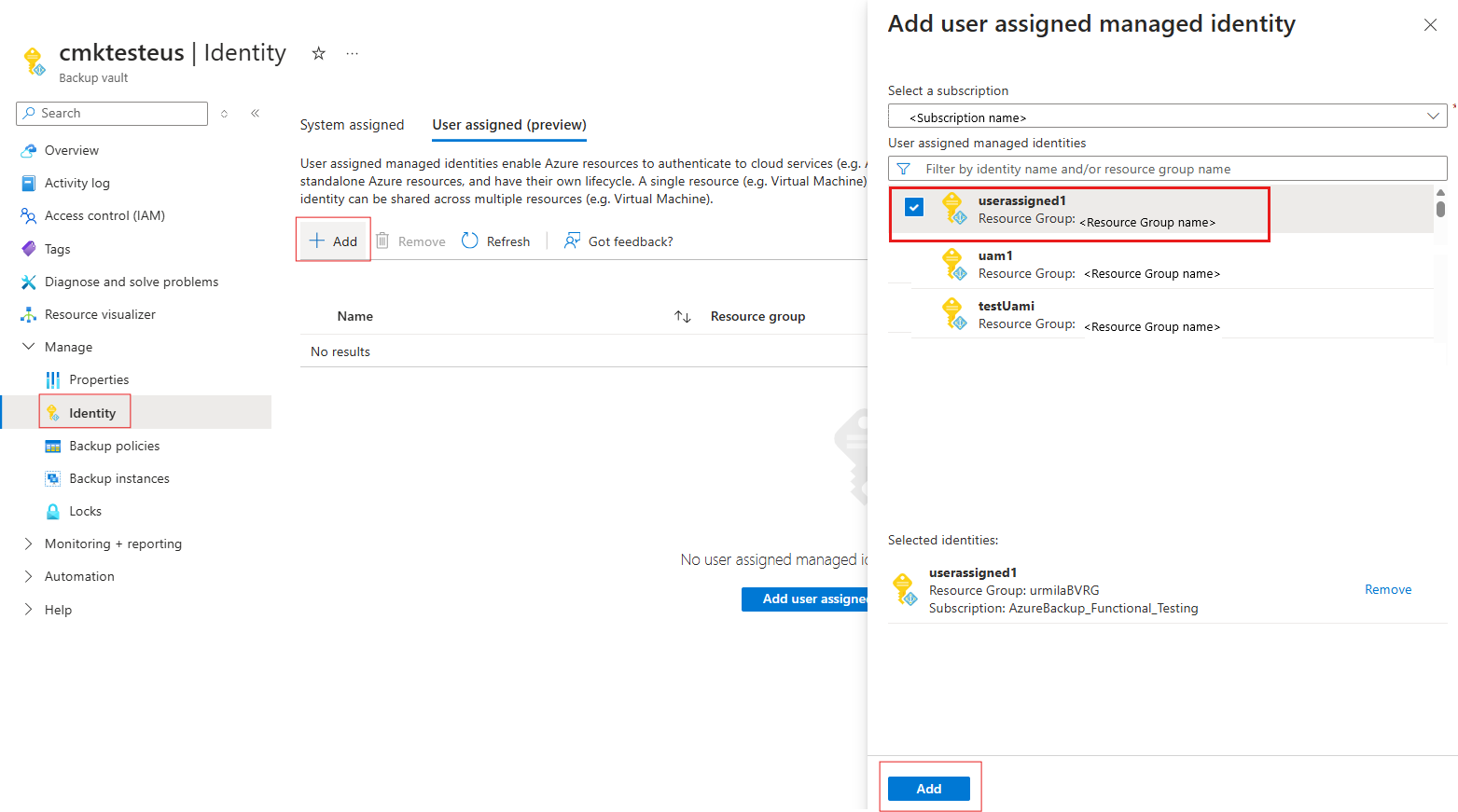Uncheck the userassigned1 identity checkbox
This screenshot has width=1458, height=812.
[914, 208]
